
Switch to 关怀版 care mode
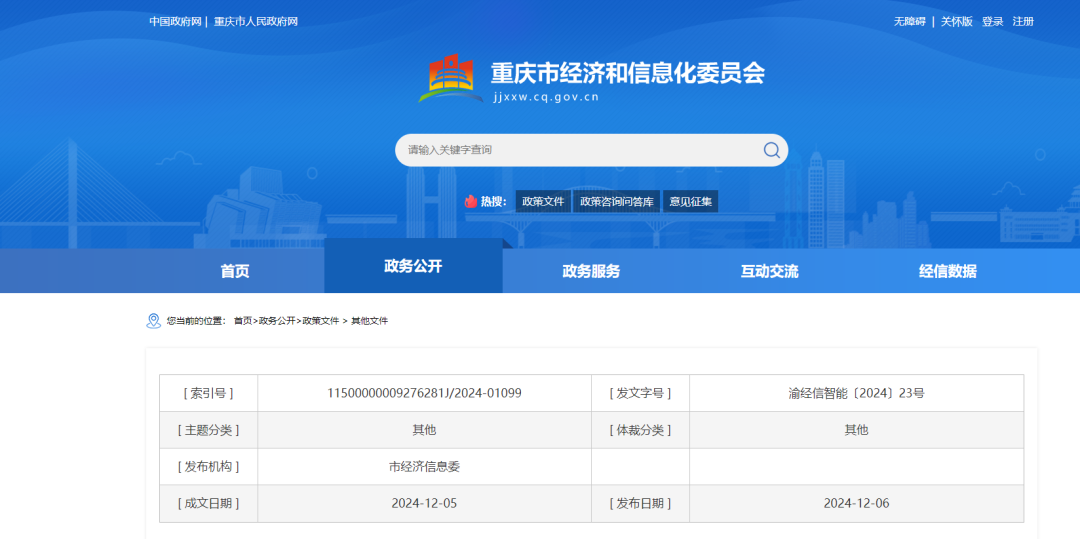(x=956, y=21)
